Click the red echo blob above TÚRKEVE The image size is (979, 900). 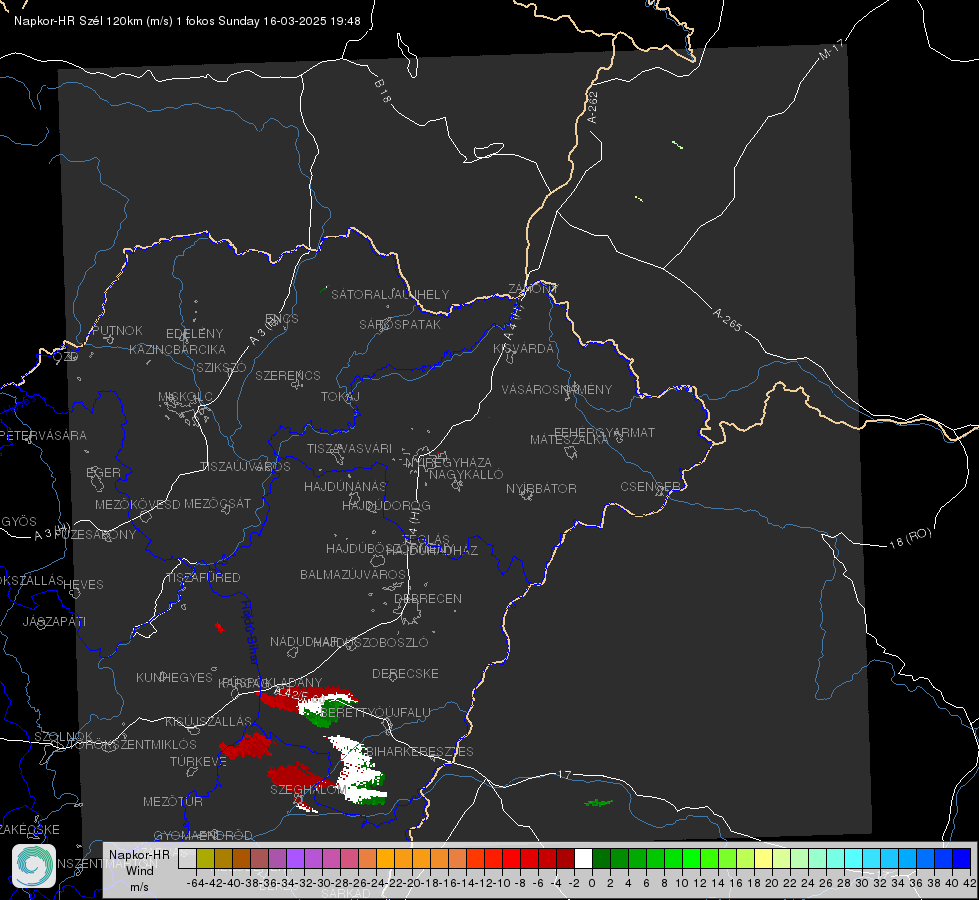coord(247,746)
